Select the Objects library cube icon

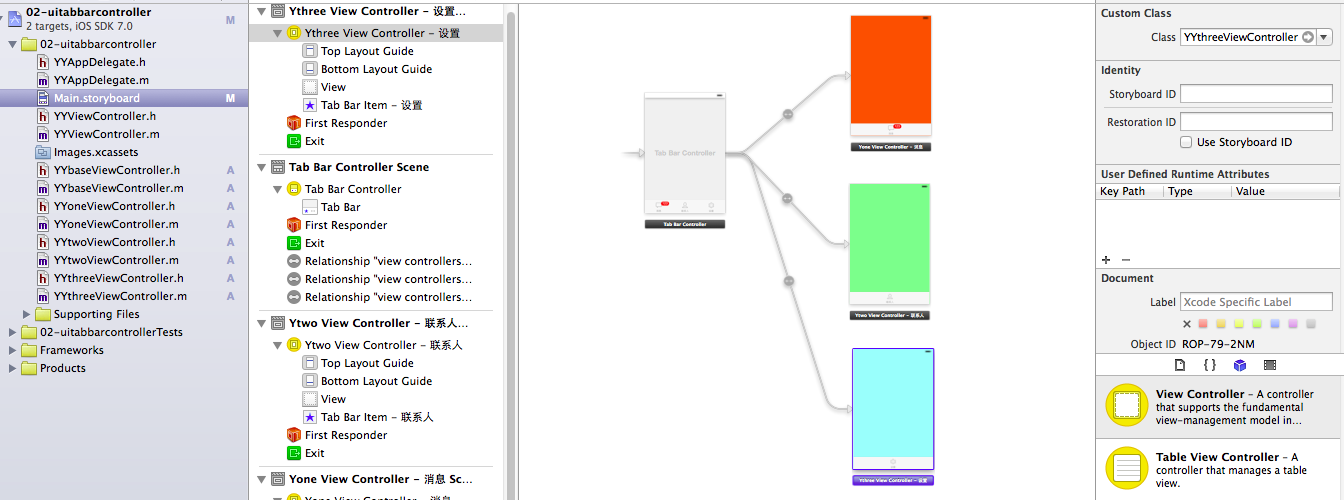1239,365
